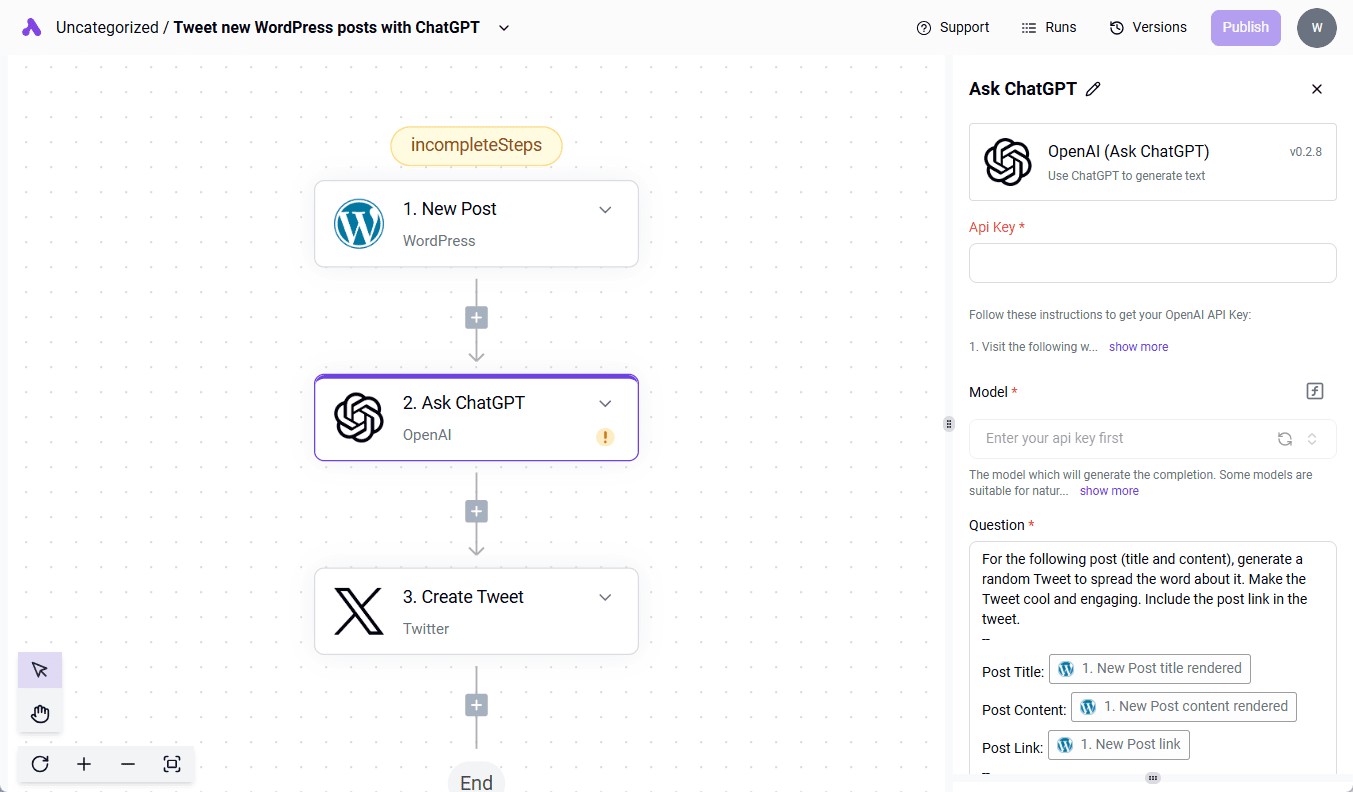This screenshot has height=792, width=1353.
Task: Refresh the Model options list
Action: pos(1285,439)
